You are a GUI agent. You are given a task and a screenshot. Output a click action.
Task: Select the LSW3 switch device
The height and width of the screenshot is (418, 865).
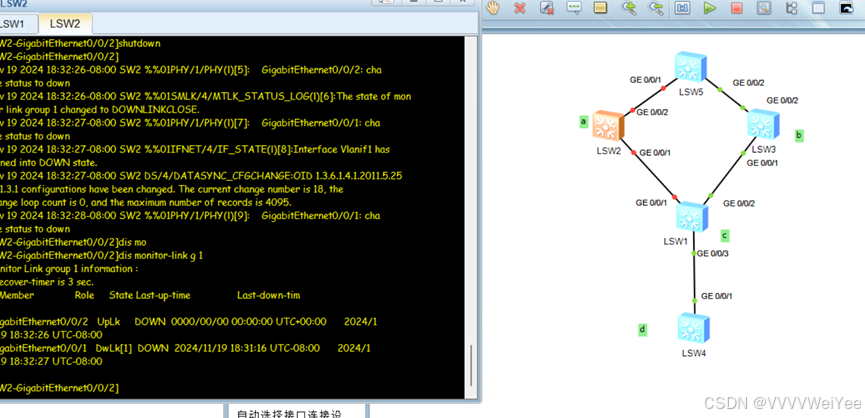click(x=763, y=124)
